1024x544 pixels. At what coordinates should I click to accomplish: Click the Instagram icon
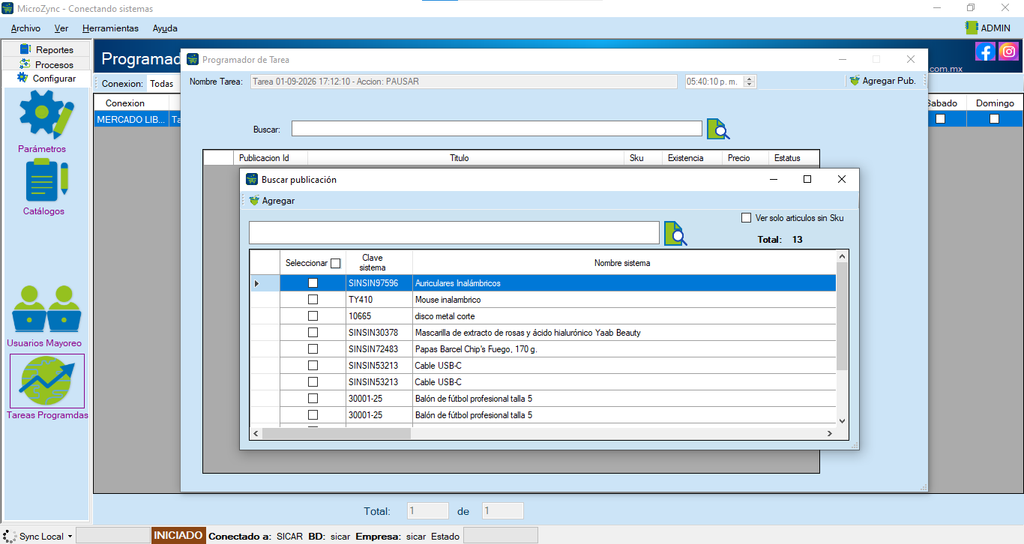[1008, 52]
